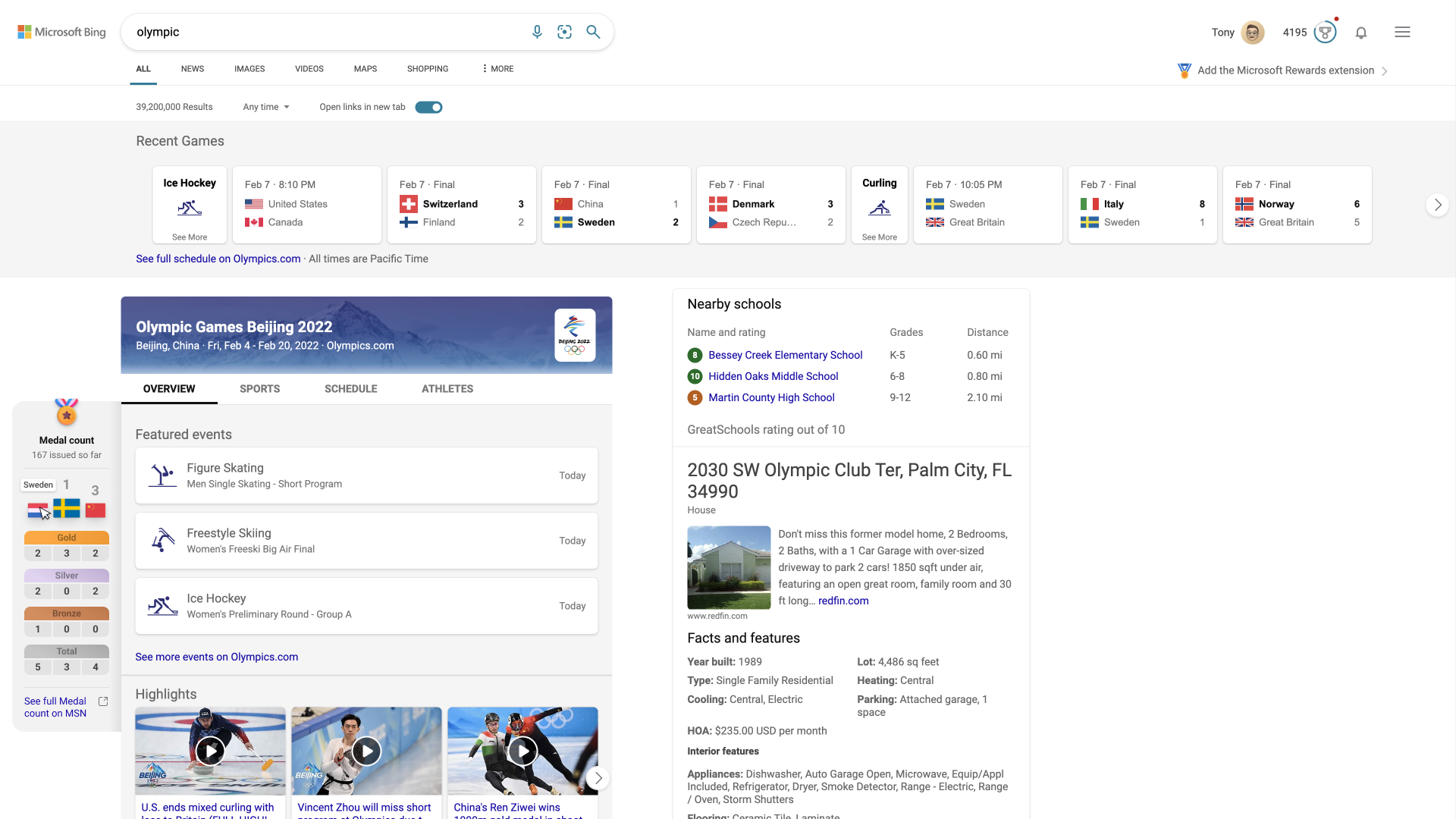Open Bessey Creek Elementary School link
This screenshot has width=1456, height=819.
(x=785, y=355)
